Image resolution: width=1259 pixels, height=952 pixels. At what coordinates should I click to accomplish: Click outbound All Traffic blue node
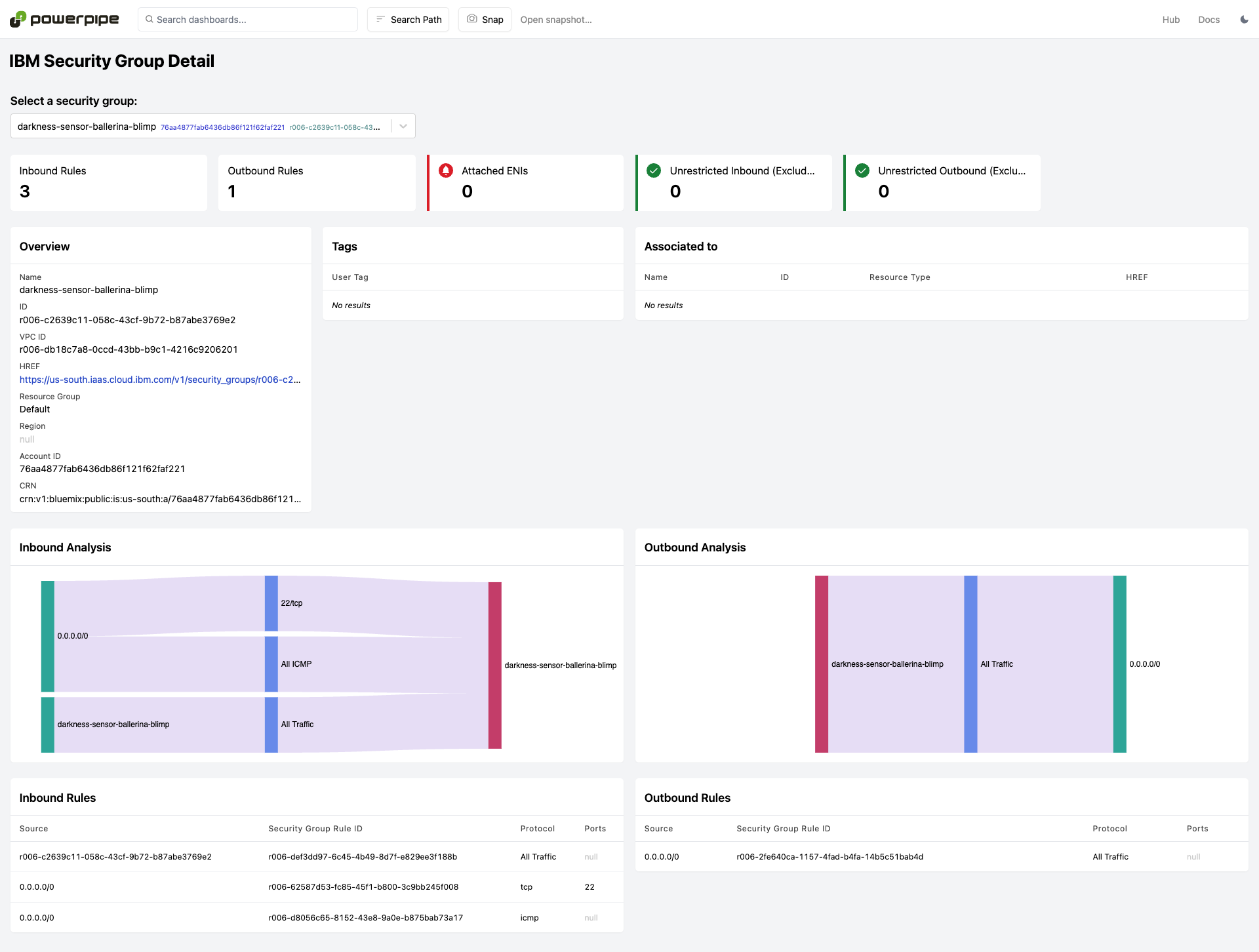[970, 664]
